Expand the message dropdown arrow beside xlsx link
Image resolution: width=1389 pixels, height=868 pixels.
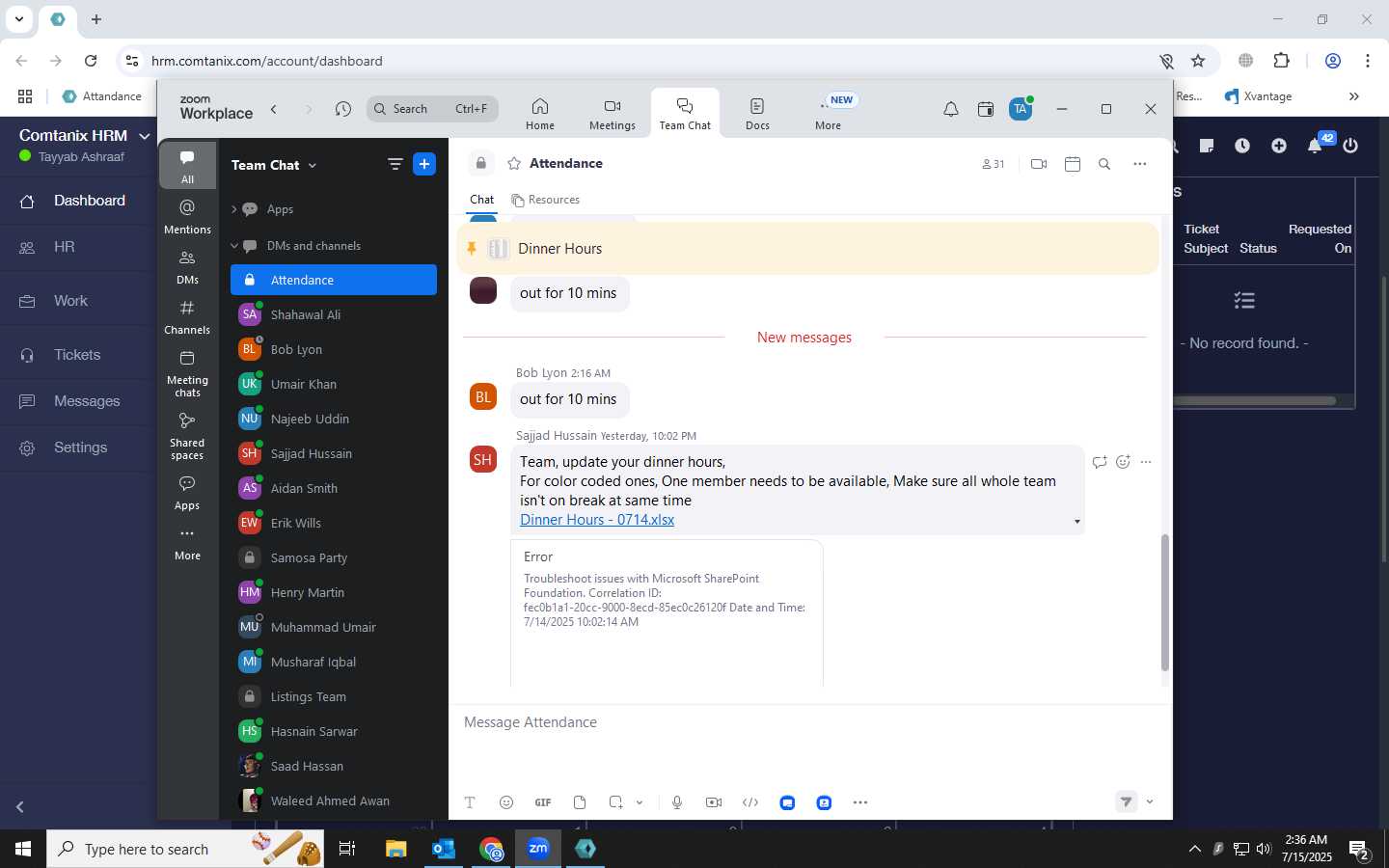[1077, 522]
